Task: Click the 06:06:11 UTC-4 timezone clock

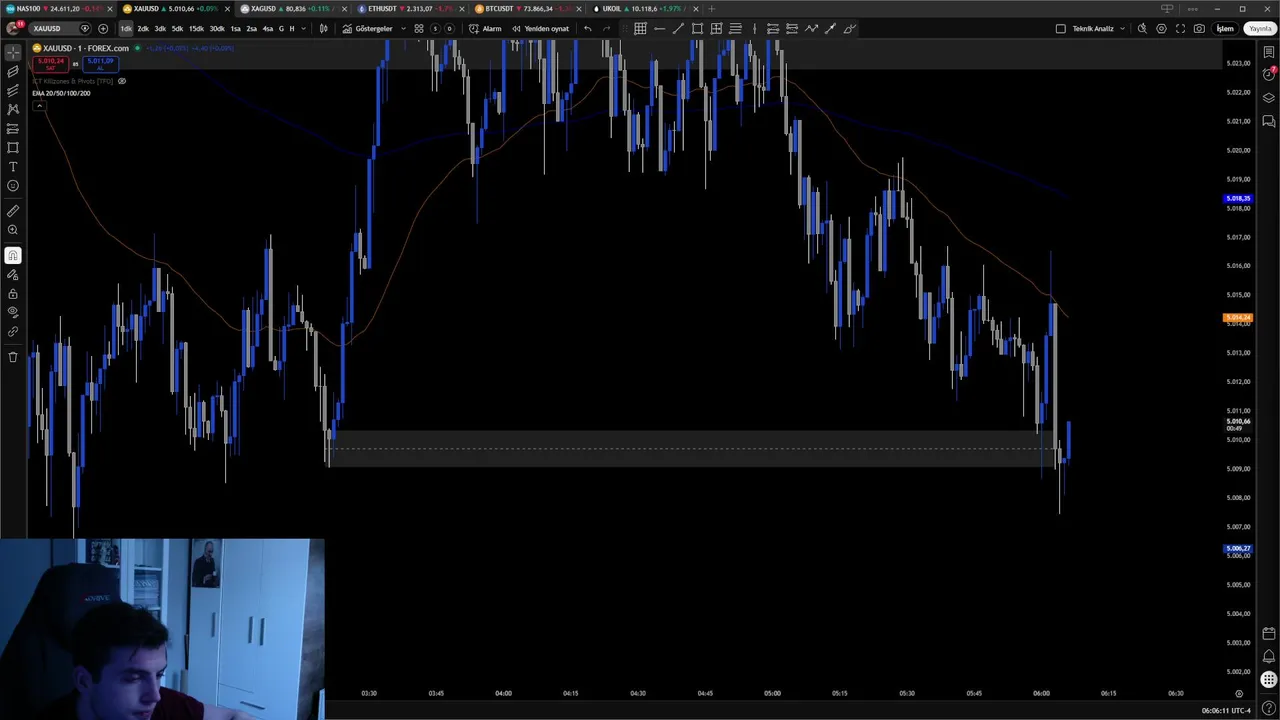Action: (x=1226, y=710)
